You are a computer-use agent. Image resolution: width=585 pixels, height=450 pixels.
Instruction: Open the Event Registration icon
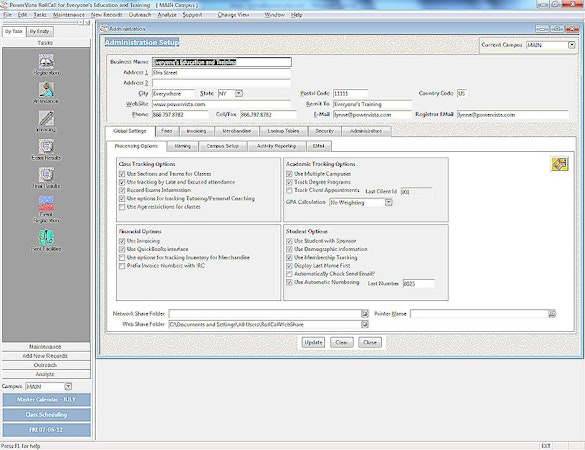coord(46,203)
